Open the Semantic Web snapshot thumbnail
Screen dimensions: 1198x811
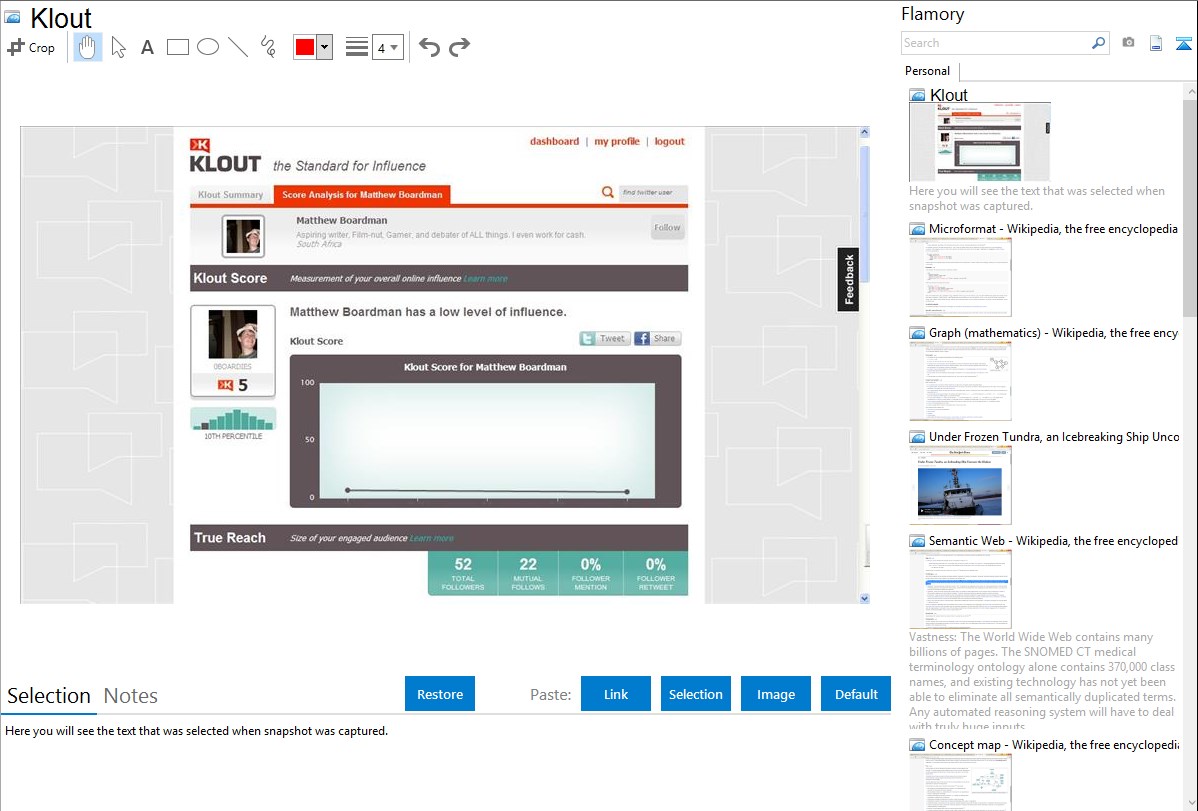[x=960, y=589]
